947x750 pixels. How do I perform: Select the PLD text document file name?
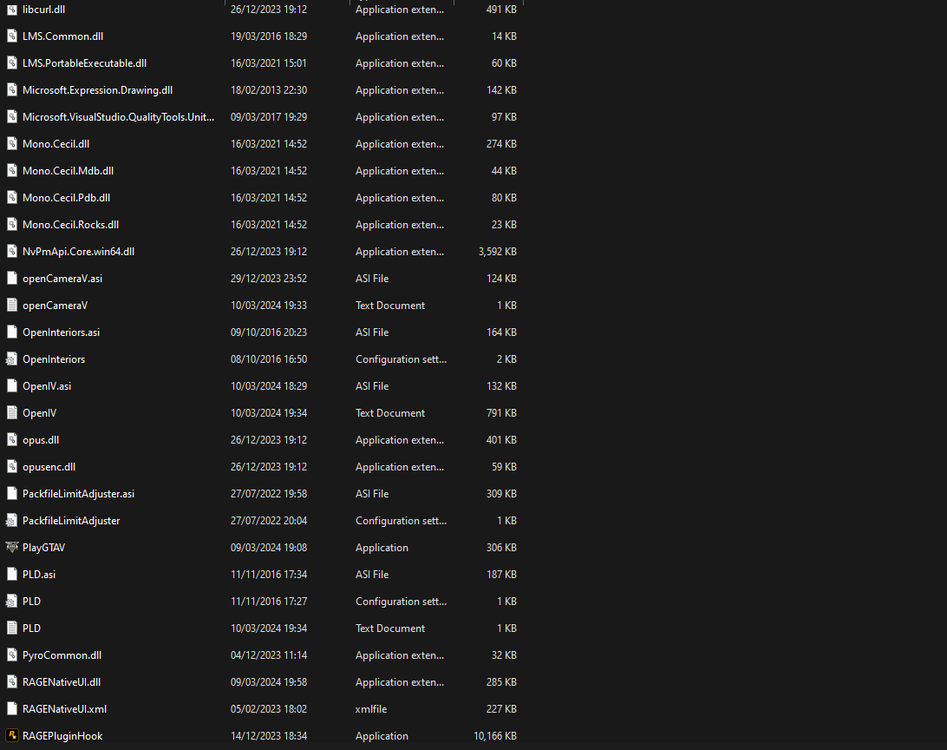click(31, 628)
